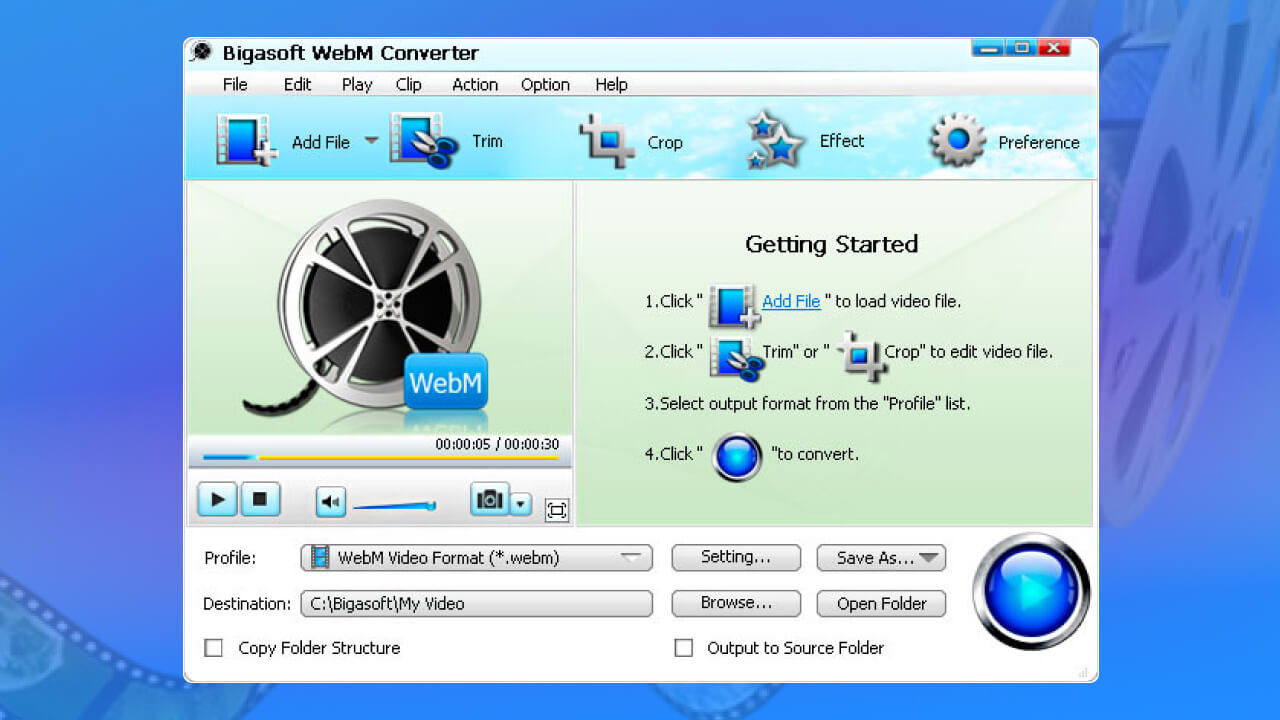Click the play button in the preview
Viewport: 1280px width, 720px height.
click(x=217, y=499)
